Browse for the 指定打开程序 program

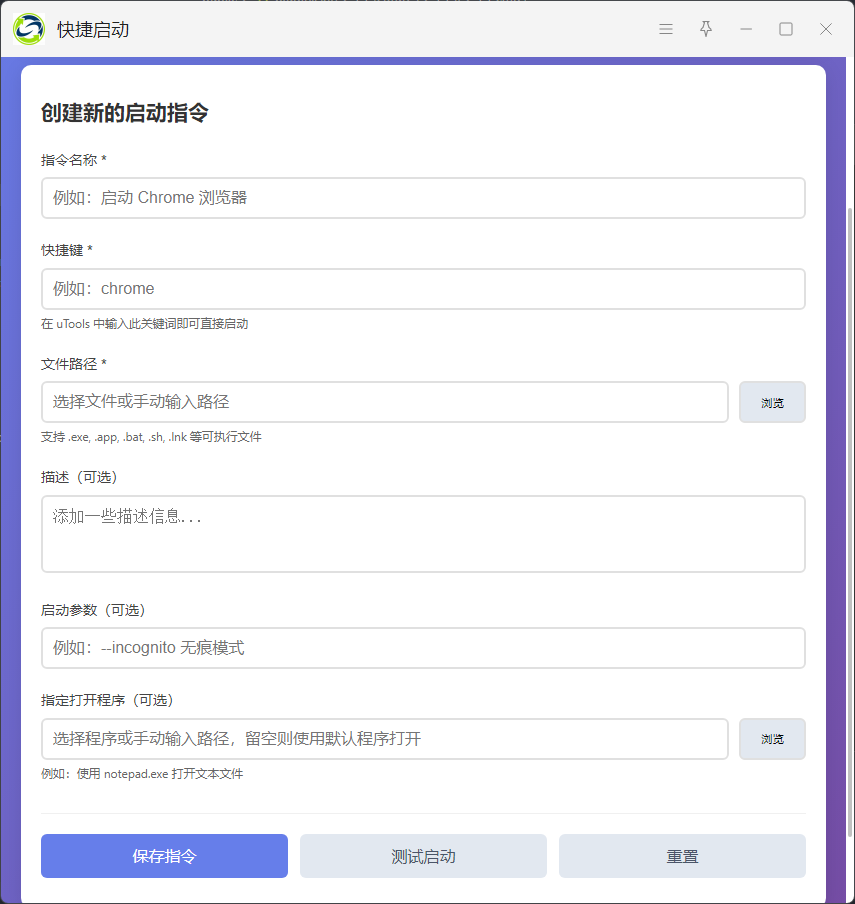(x=772, y=739)
